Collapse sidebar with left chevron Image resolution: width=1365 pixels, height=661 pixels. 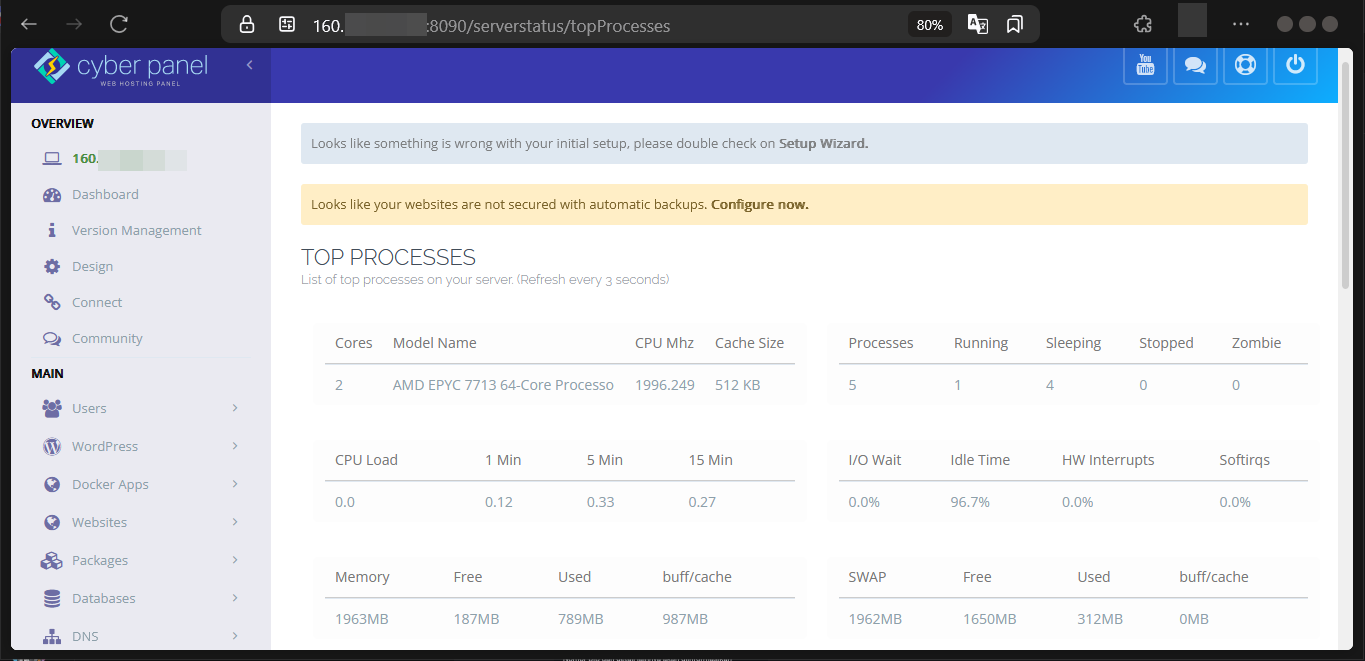(249, 65)
